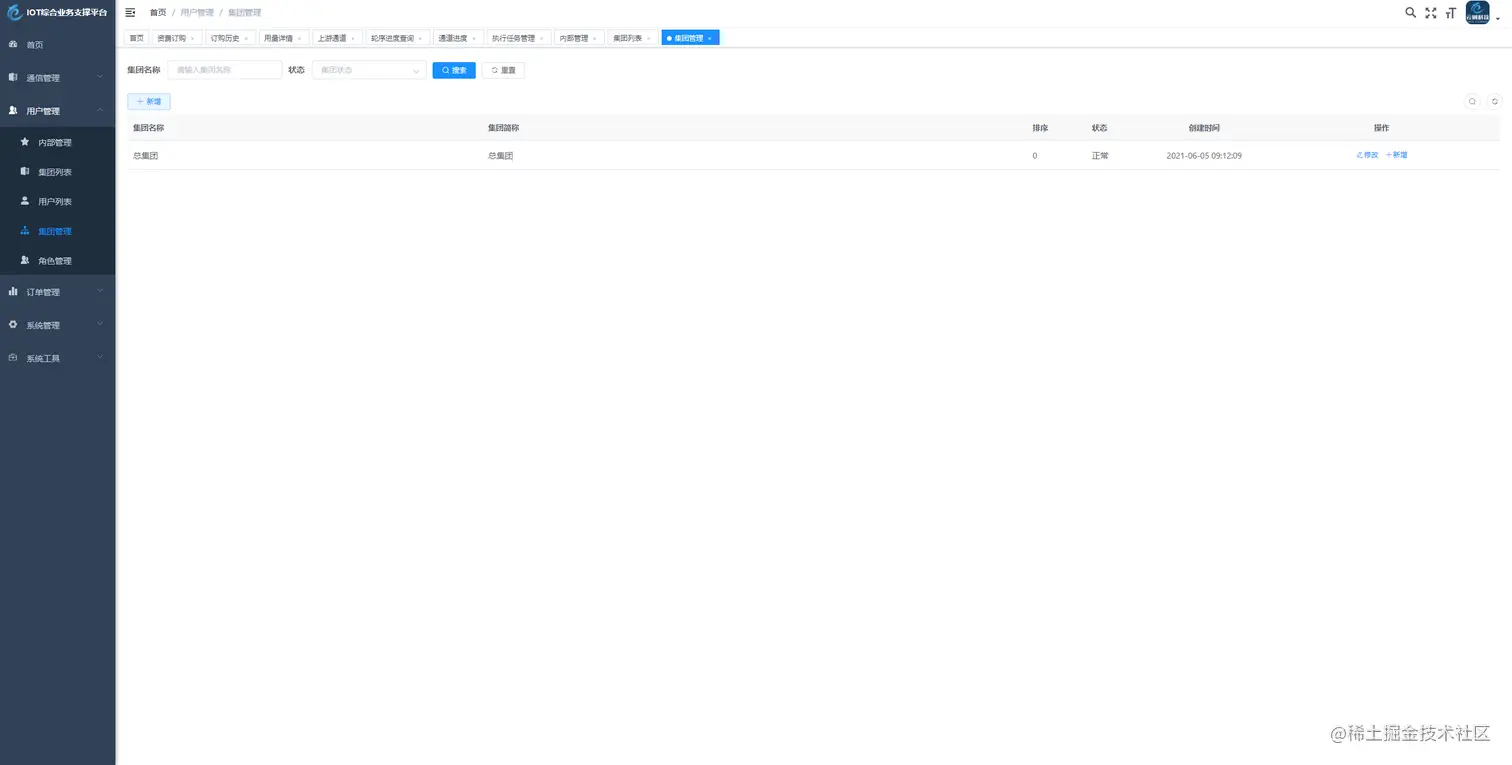Screen dimensions: 1512x765
Task: Click the 用户管理 breadcrumb text
Action: tap(197, 12)
